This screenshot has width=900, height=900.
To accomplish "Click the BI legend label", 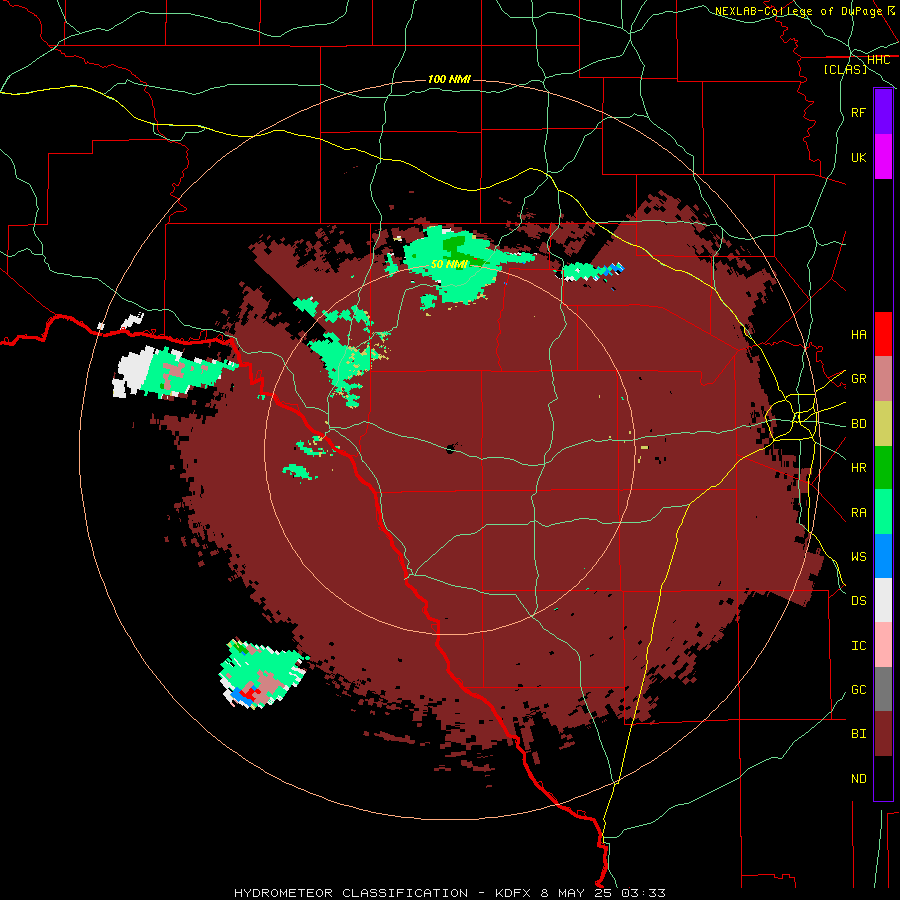I will tap(859, 734).
